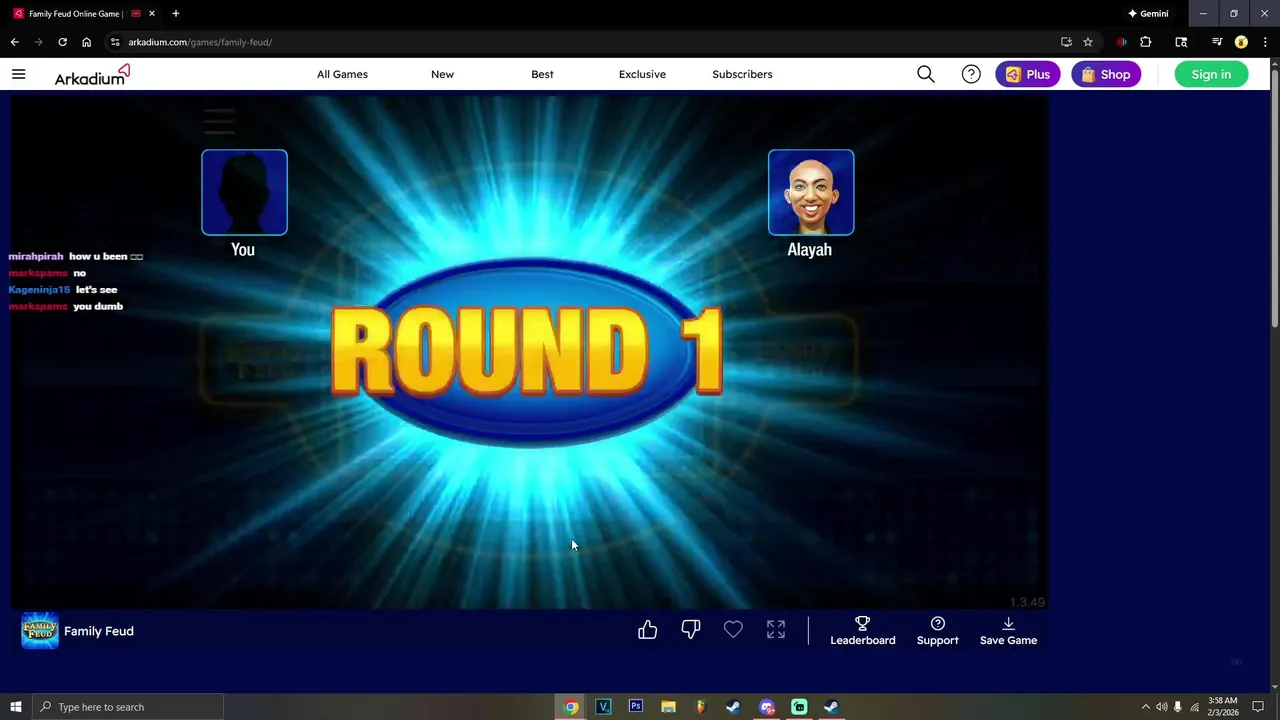The width and height of the screenshot is (1280, 720).
Task: Open the Arkadium hamburger menu
Action: [x=18, y=74]
